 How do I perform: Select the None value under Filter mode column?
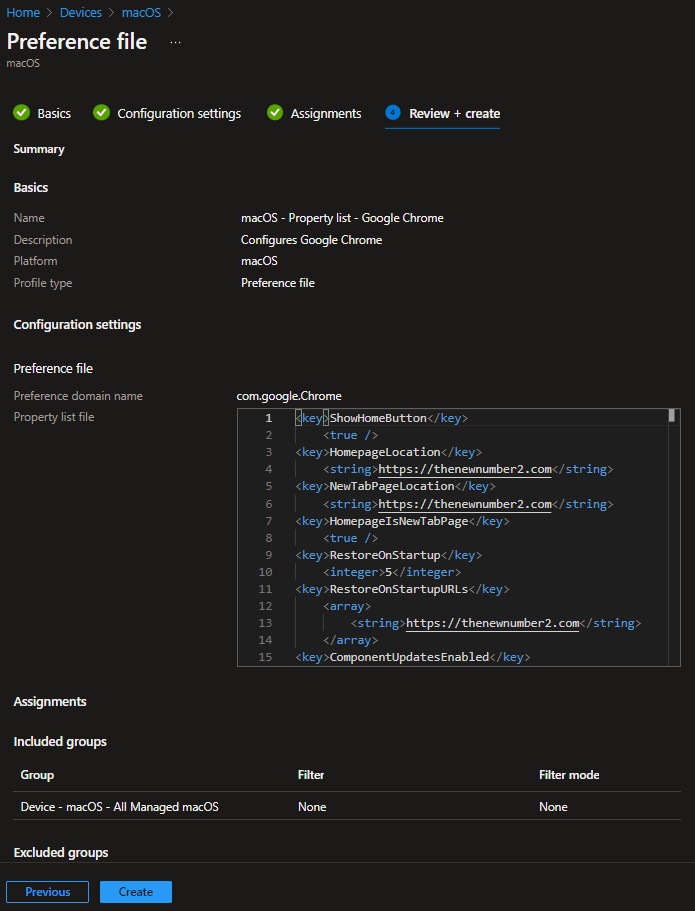553,807
